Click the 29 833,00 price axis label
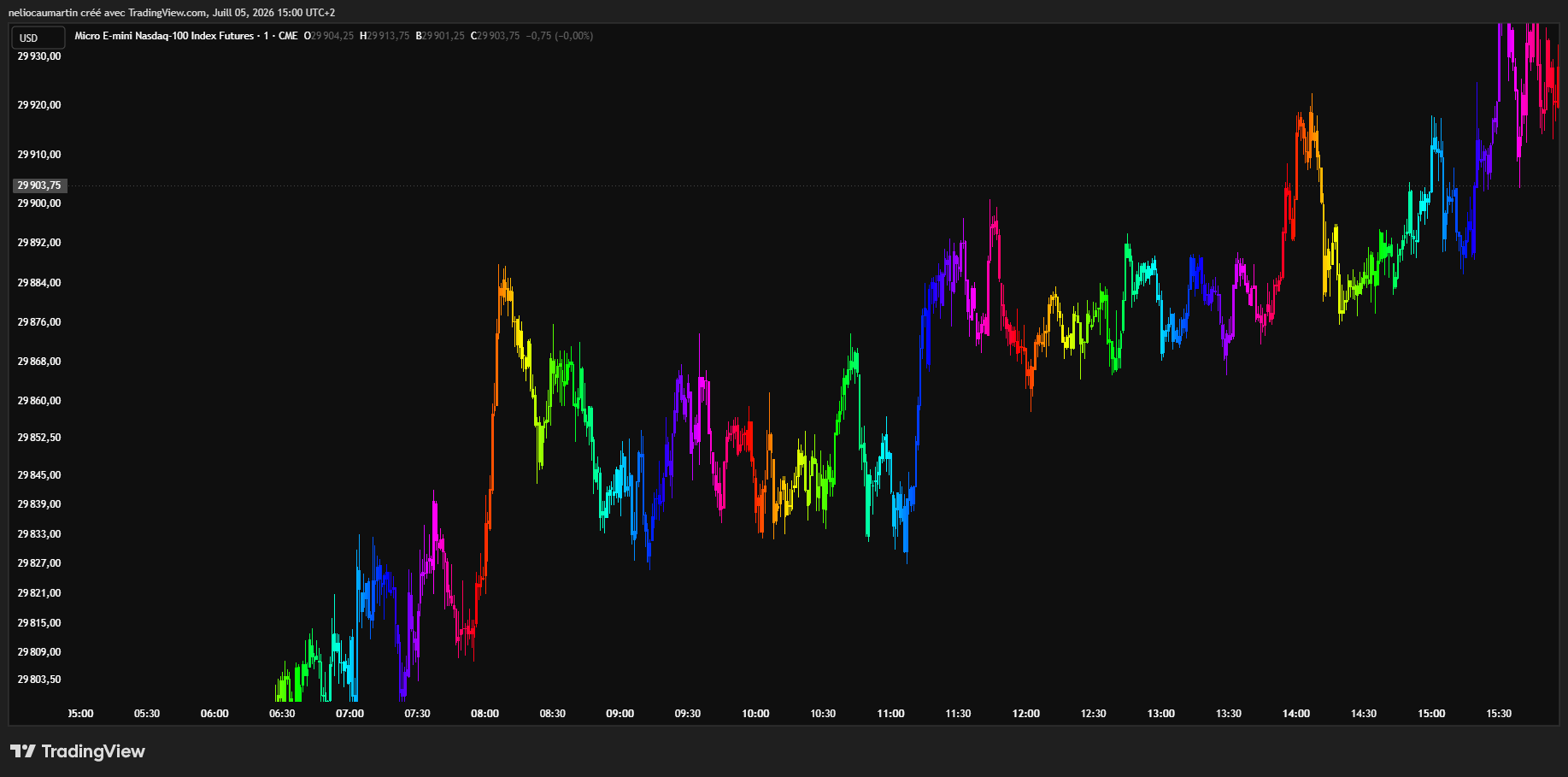The image size is (1568, 777). click(x=39, y=534)
